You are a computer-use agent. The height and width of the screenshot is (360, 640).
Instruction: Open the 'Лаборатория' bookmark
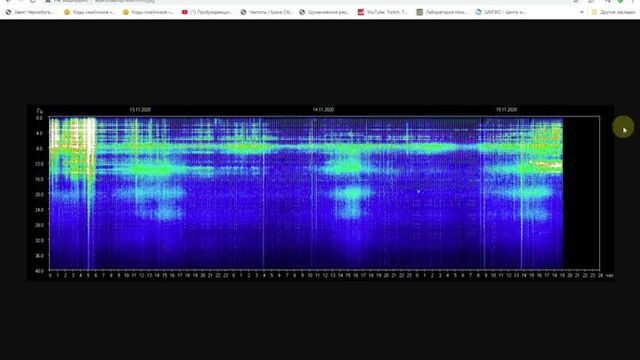442,12
